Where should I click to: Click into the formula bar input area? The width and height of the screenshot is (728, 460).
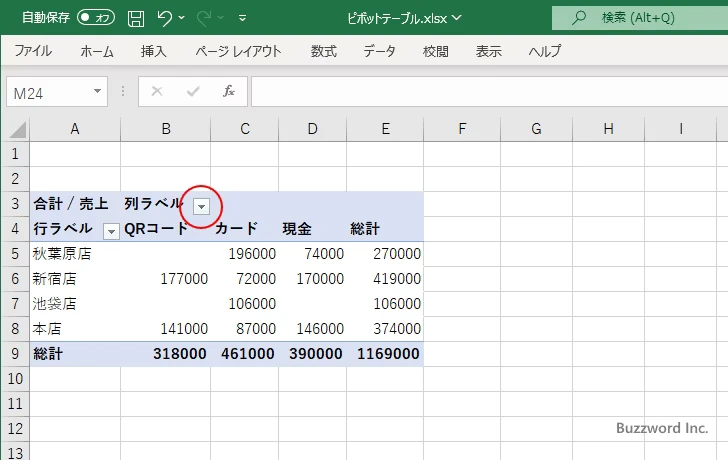coord(490,92)
